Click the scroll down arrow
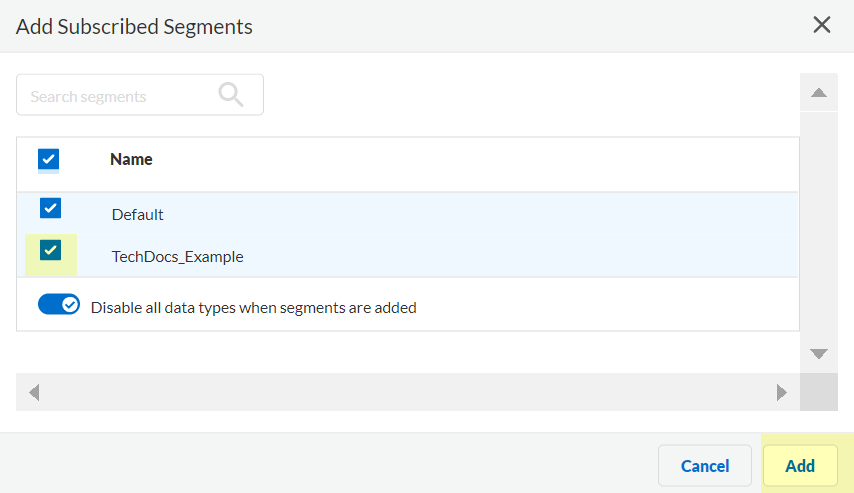This screenshot has width=854, height=493. (x=818, y=354)
